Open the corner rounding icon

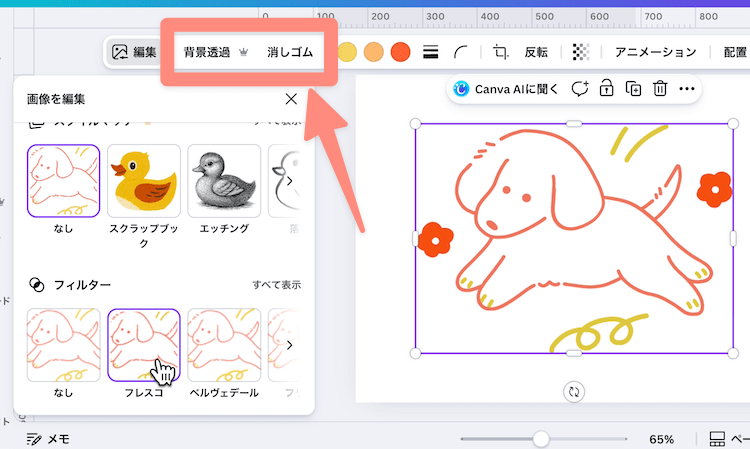[x=461, y=52]
